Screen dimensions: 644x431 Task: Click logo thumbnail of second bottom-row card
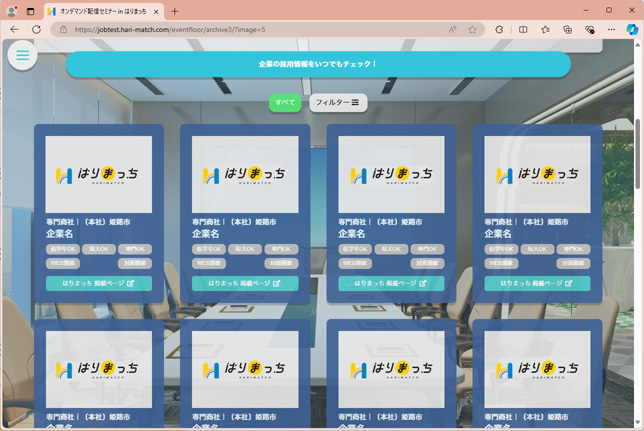[245, 369]
